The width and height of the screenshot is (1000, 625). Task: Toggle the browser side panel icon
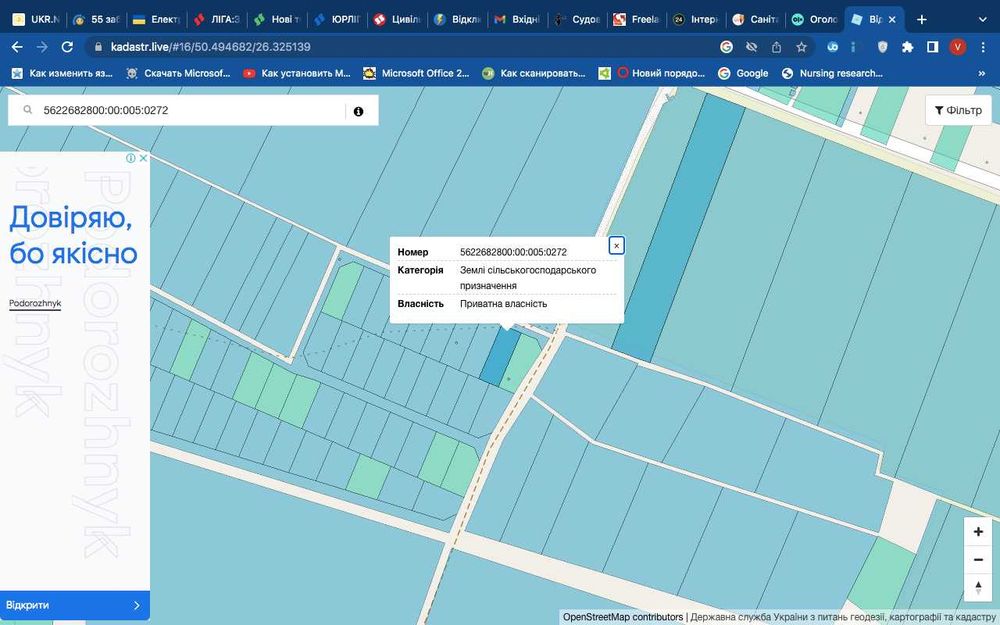pos(932,47)
